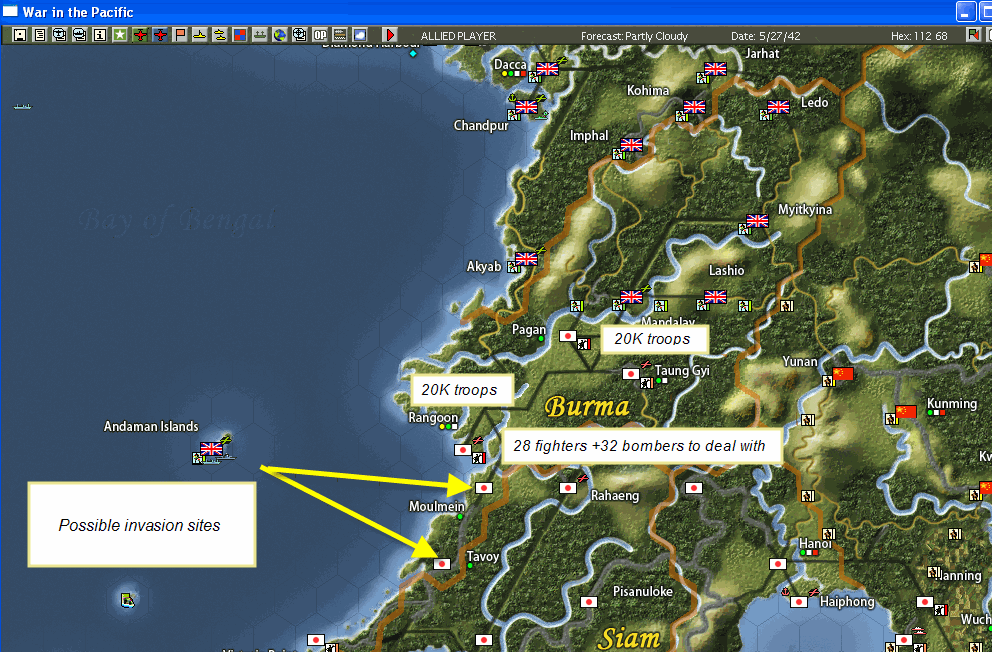Select the Japanese flag unit left of Haiphong
This screenshot has height=652, width=992.
tap(799, 601)
